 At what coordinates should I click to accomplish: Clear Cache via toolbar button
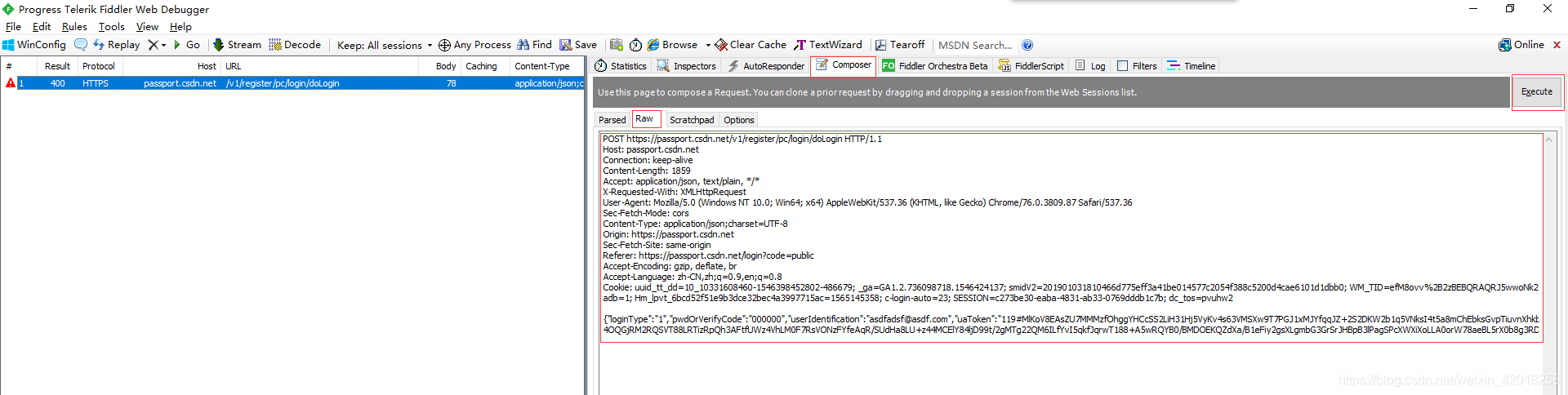[x=751, y=45]
